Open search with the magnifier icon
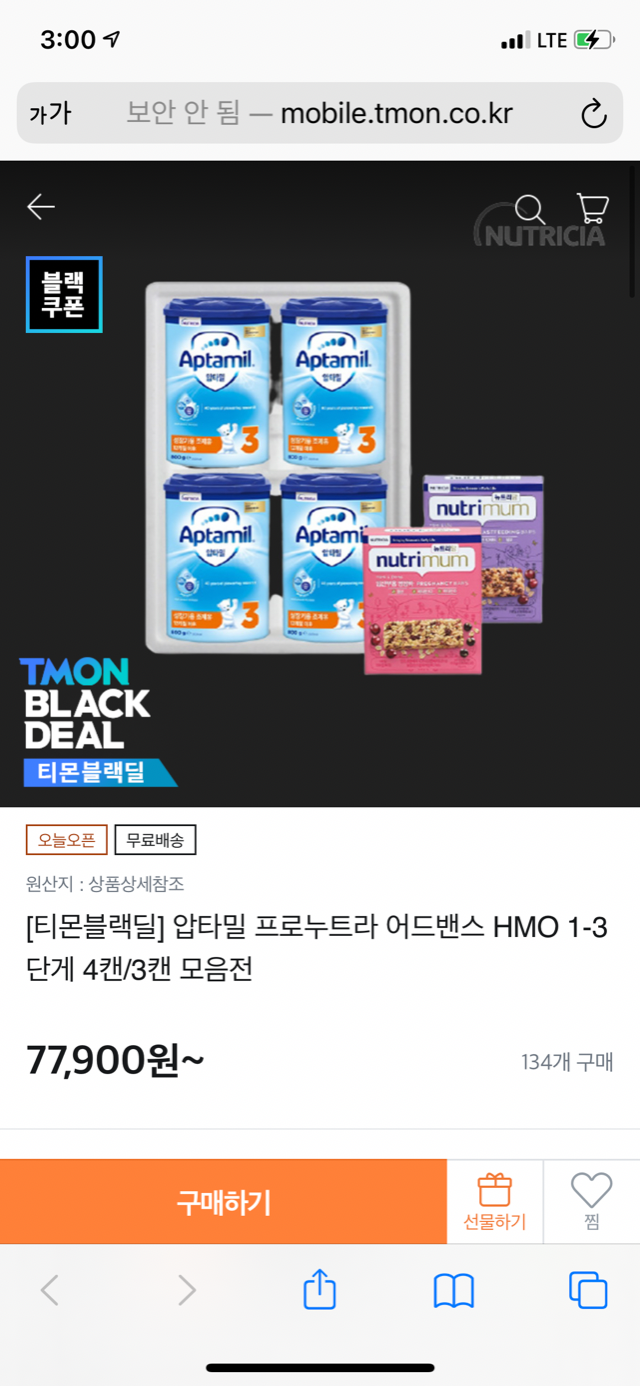Screen dimensions: 640x1386 (530, 209)
